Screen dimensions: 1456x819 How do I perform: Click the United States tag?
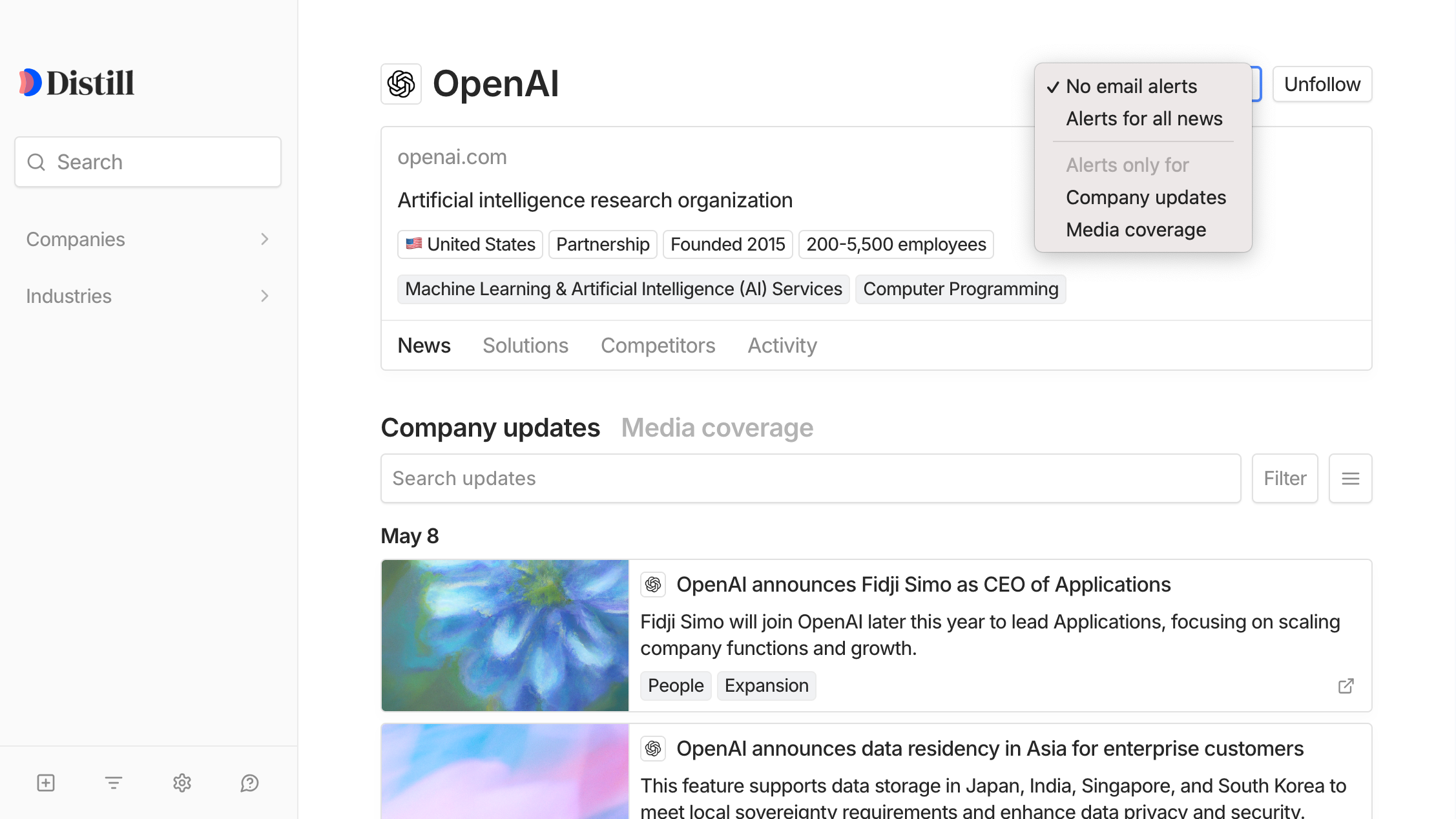pos(470,245)
